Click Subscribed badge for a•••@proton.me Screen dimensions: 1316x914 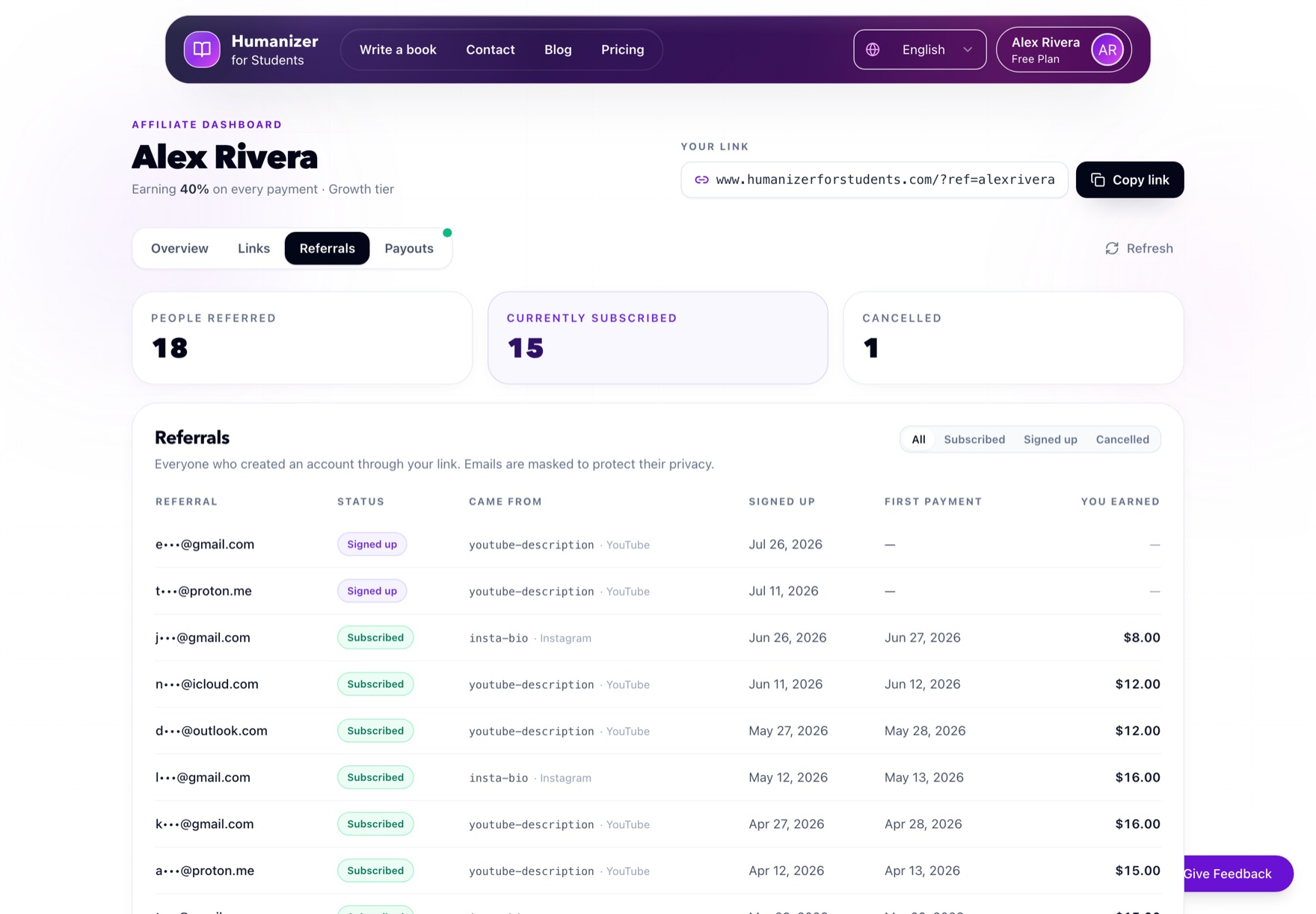[x=375, y=871]
